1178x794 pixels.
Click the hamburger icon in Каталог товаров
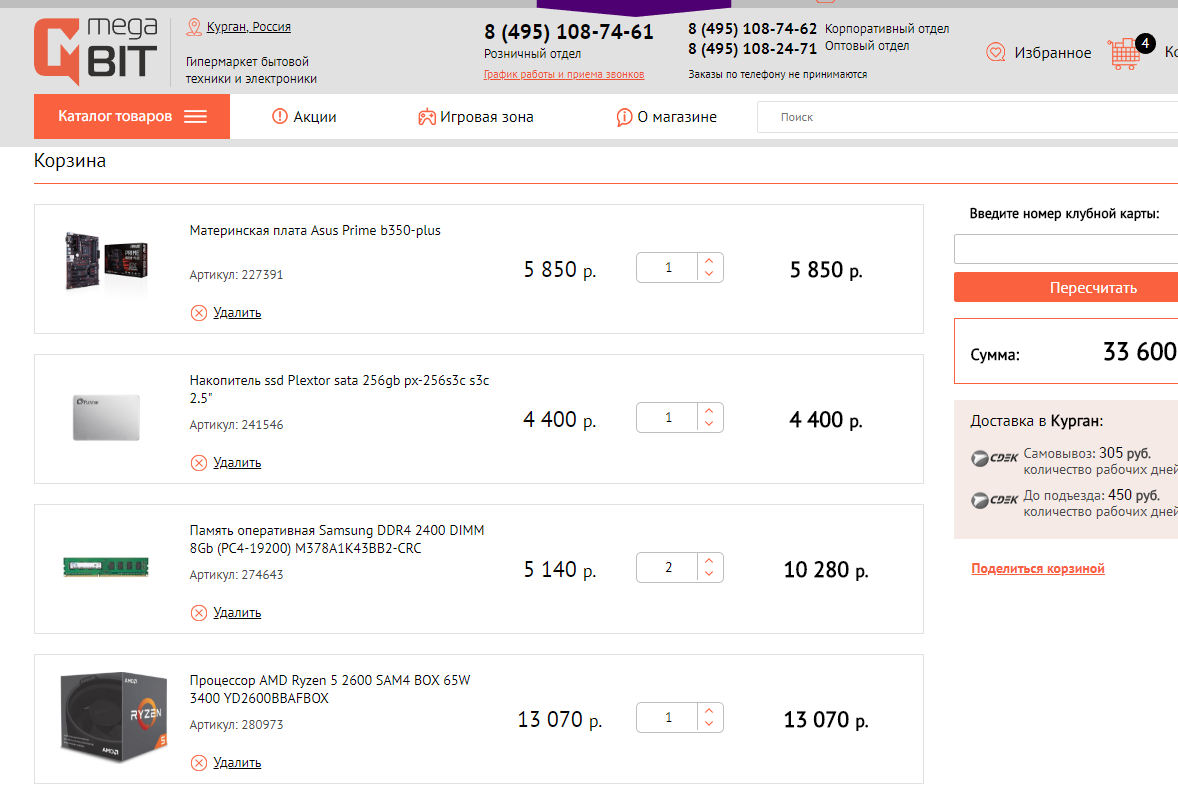click(195, 116)
